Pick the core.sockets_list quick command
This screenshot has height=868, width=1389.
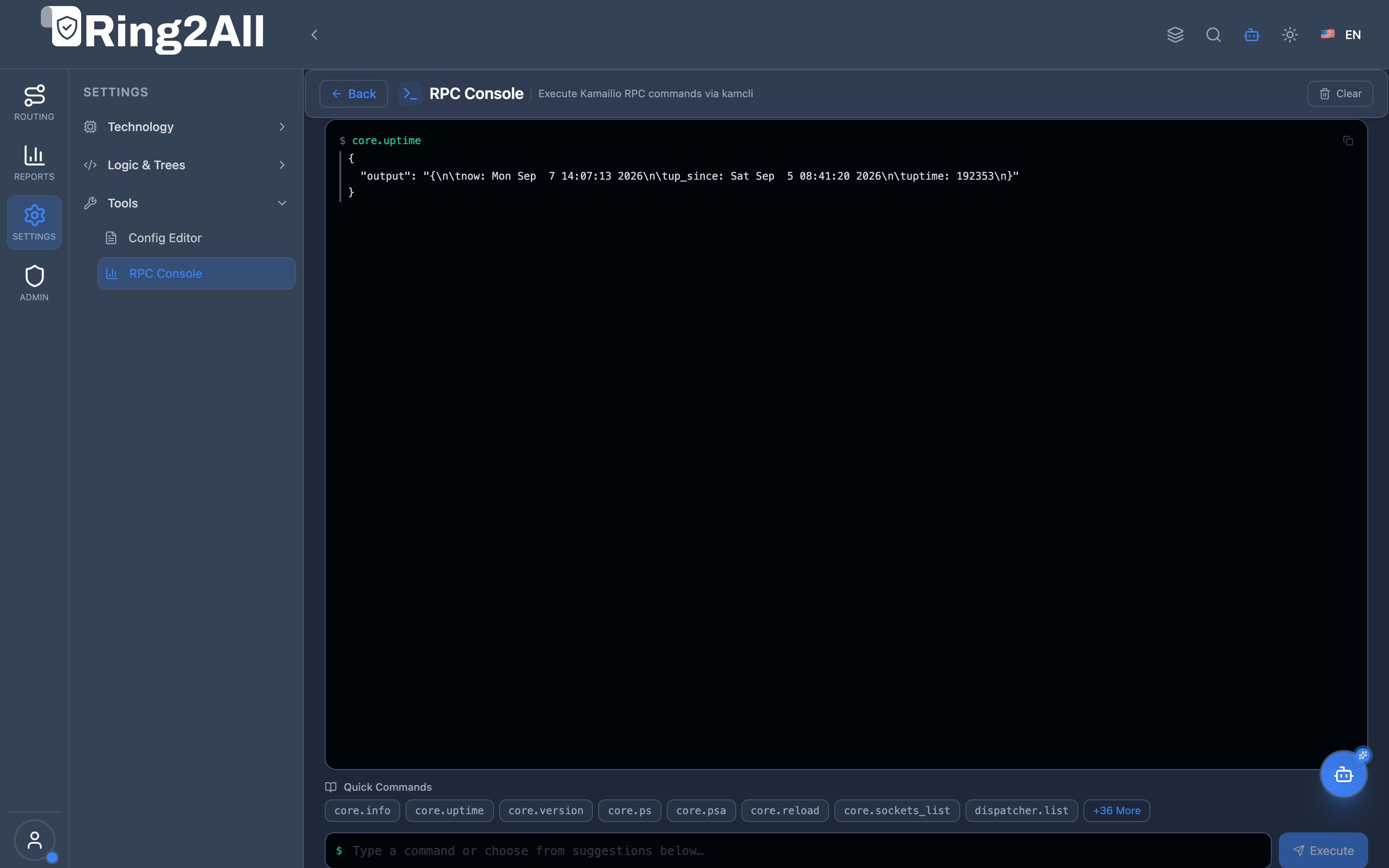coord(896,811)
